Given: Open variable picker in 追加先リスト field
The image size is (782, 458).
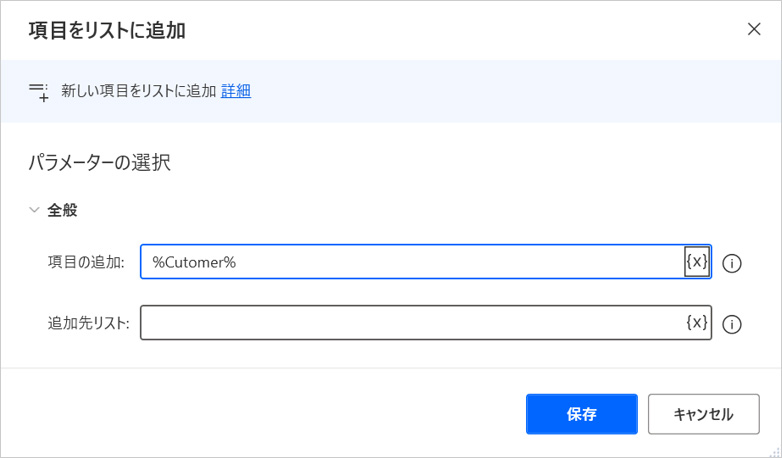Looking at the screenshot, I should pos(697,323).
